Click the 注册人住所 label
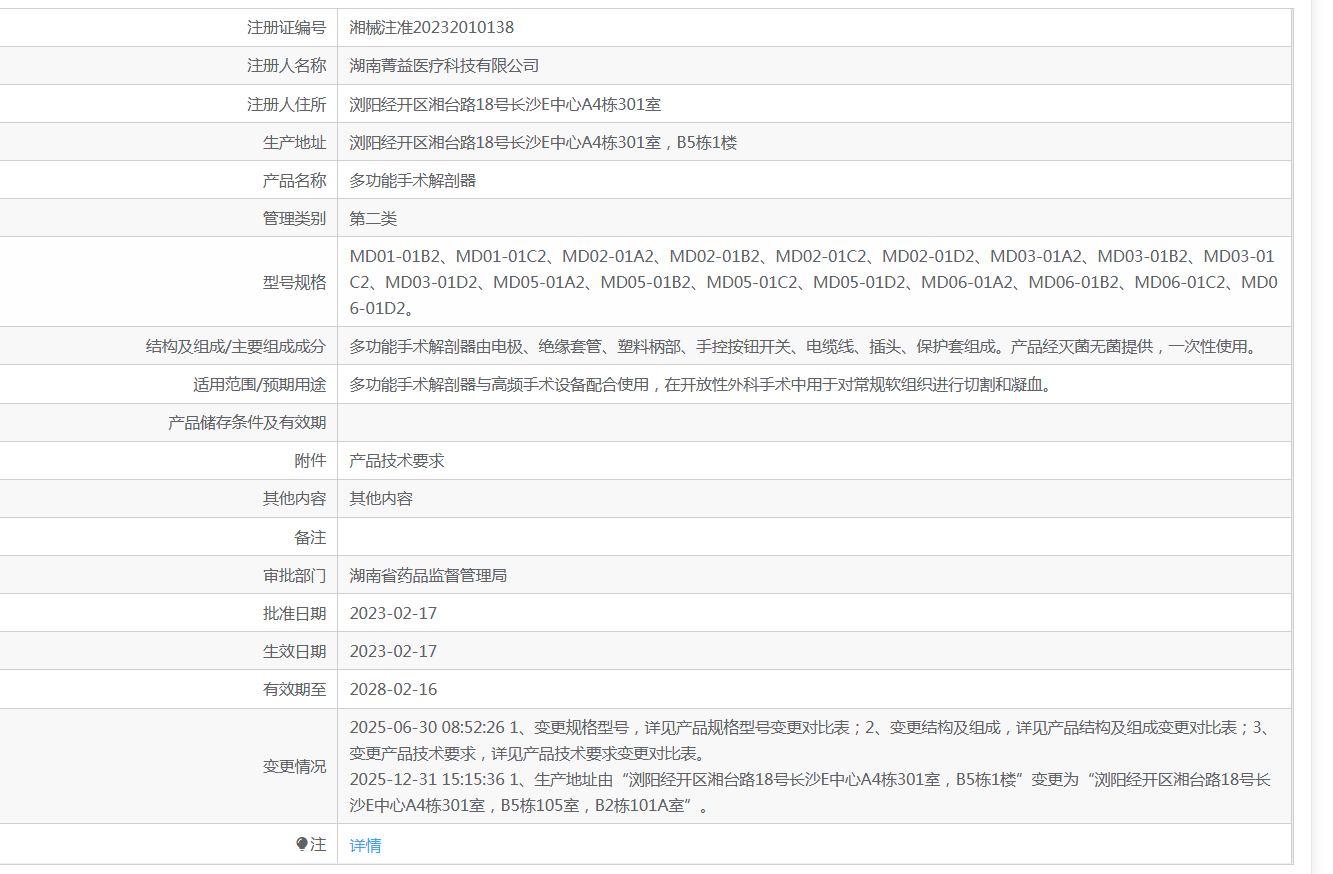The width and height of the screenshot is (1333, 874). tap(287, 104)
